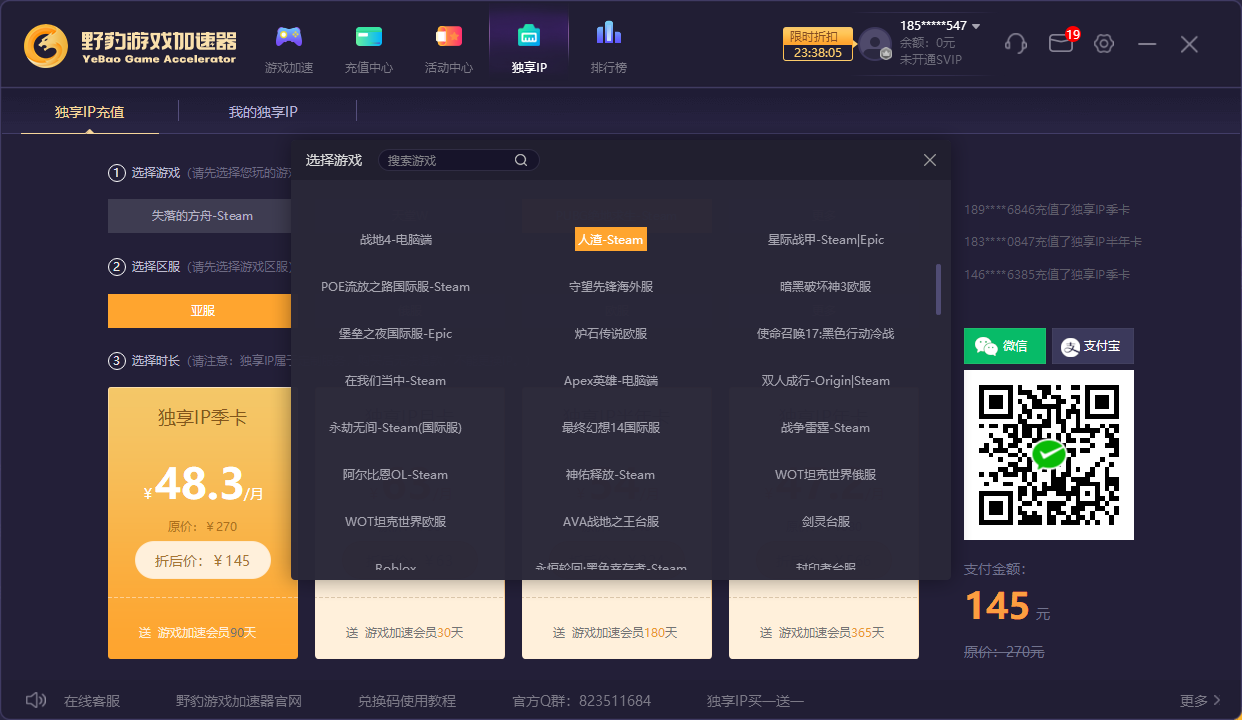
Task: Select 堡垒之夜国际服-Epic game
Action: click(396, 334)
